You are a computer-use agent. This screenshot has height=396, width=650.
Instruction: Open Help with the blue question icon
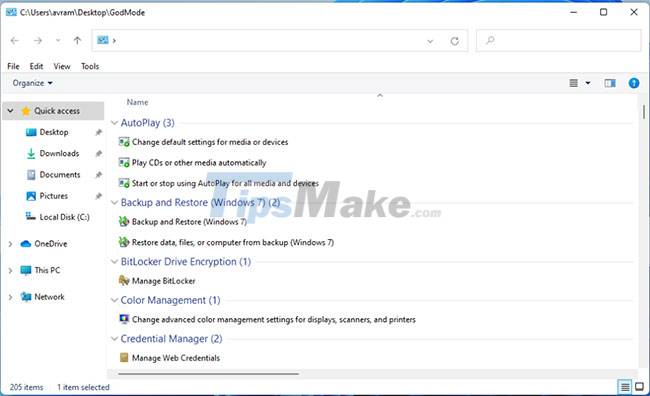coord(633,83)
